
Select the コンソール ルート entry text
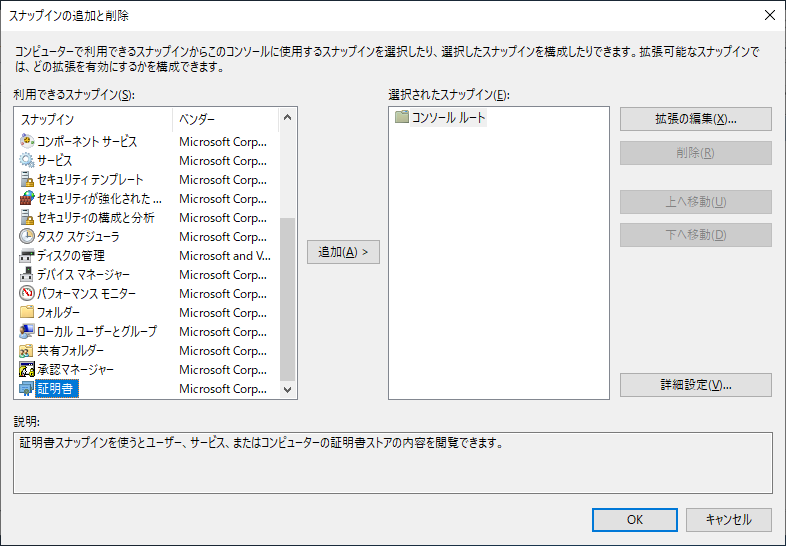coord(449,117)
